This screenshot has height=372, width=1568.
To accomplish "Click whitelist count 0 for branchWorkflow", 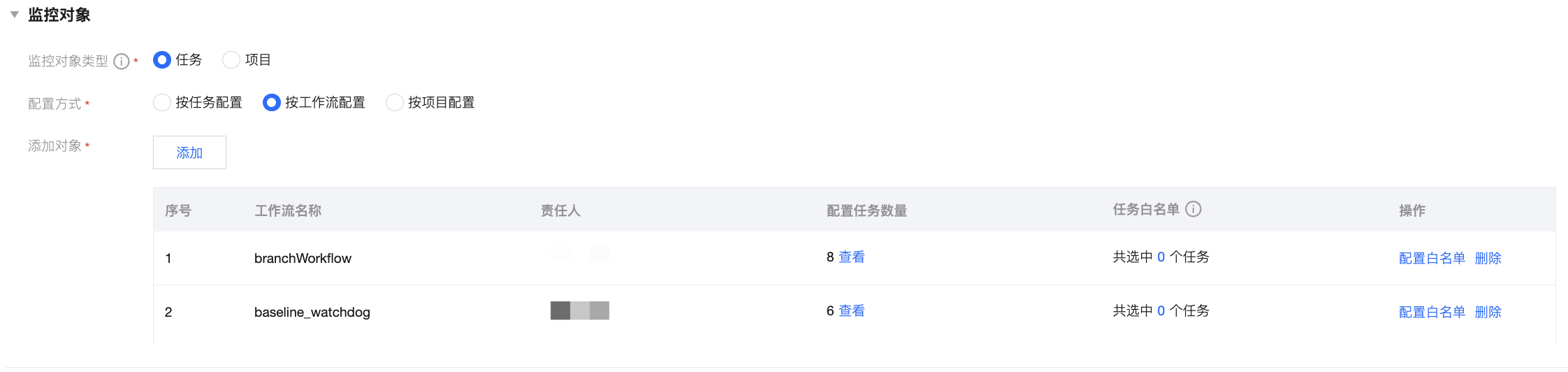I will tap(1161, 257).
